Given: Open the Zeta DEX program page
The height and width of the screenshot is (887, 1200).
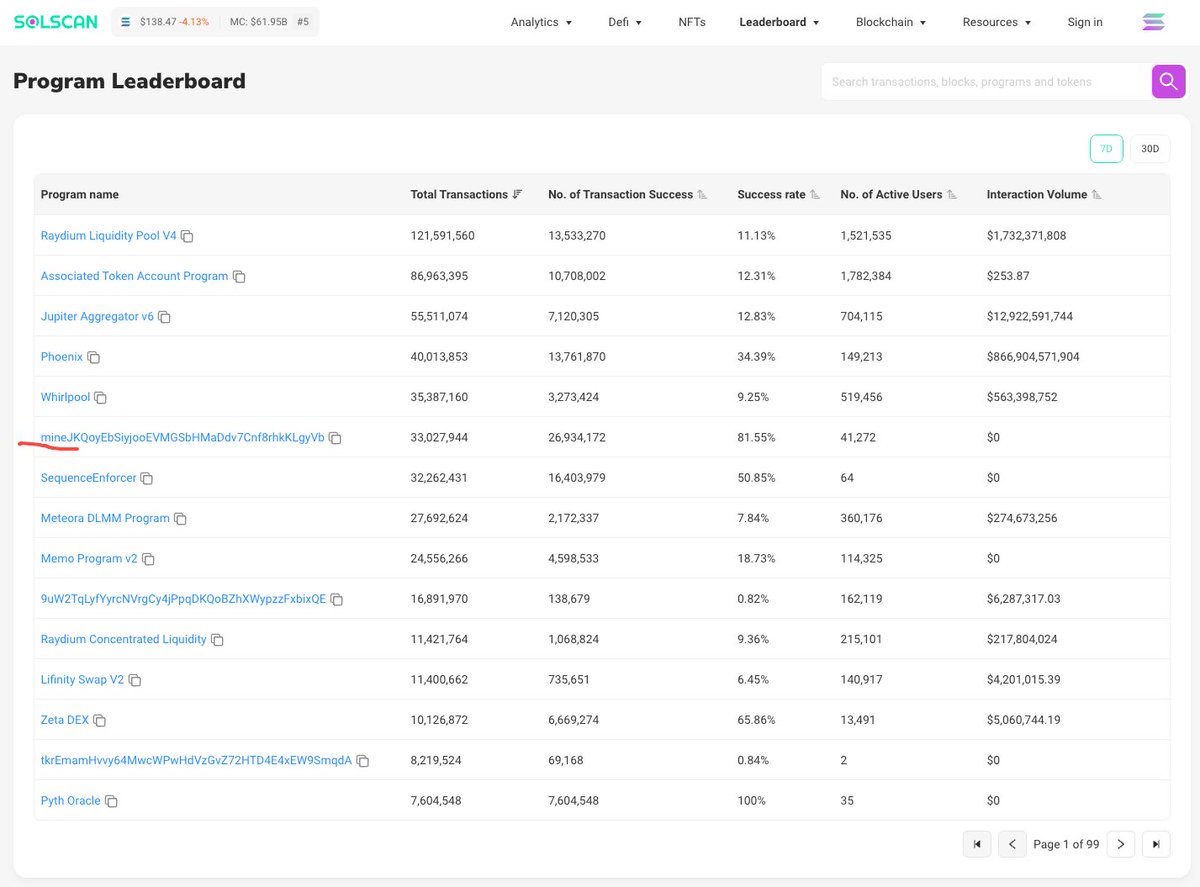Looking at the screenshot, I should click(x=65, y=720).
